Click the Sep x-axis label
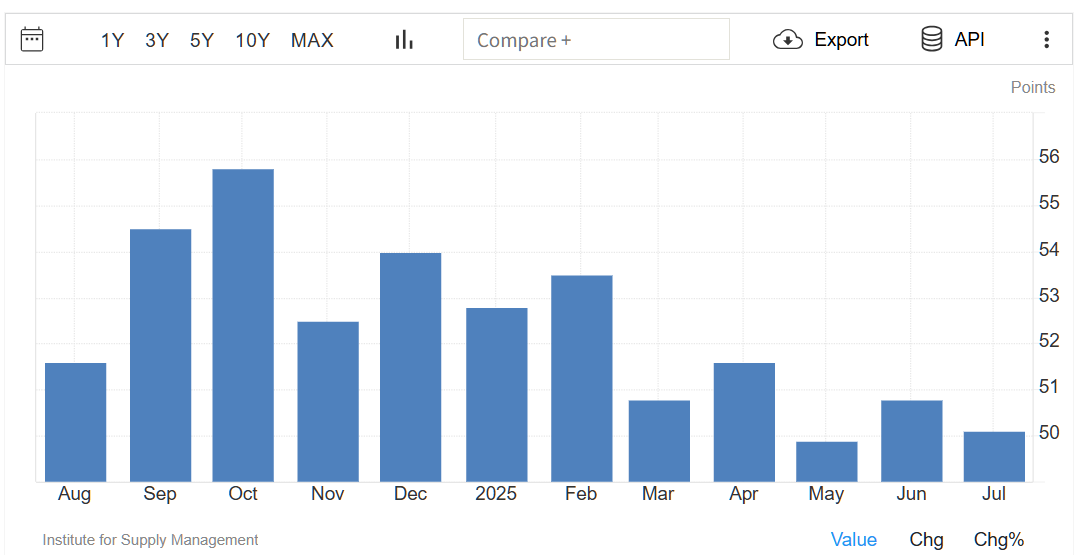 (159, 494)
